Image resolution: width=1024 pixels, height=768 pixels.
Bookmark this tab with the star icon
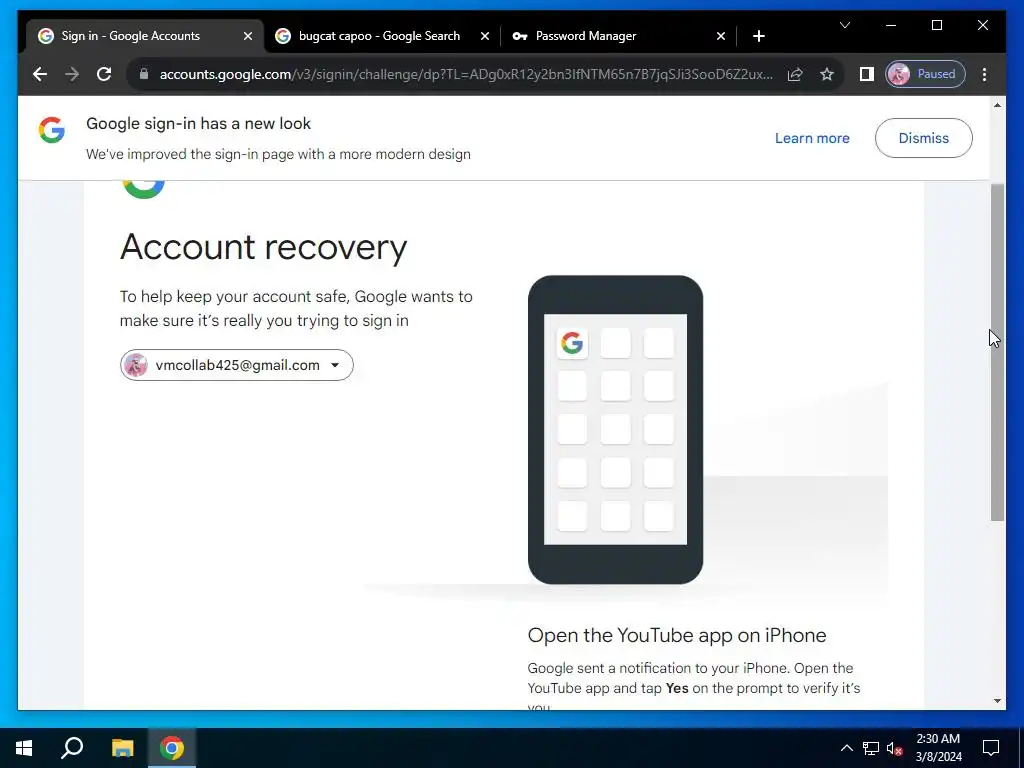(x=827, y=74)
